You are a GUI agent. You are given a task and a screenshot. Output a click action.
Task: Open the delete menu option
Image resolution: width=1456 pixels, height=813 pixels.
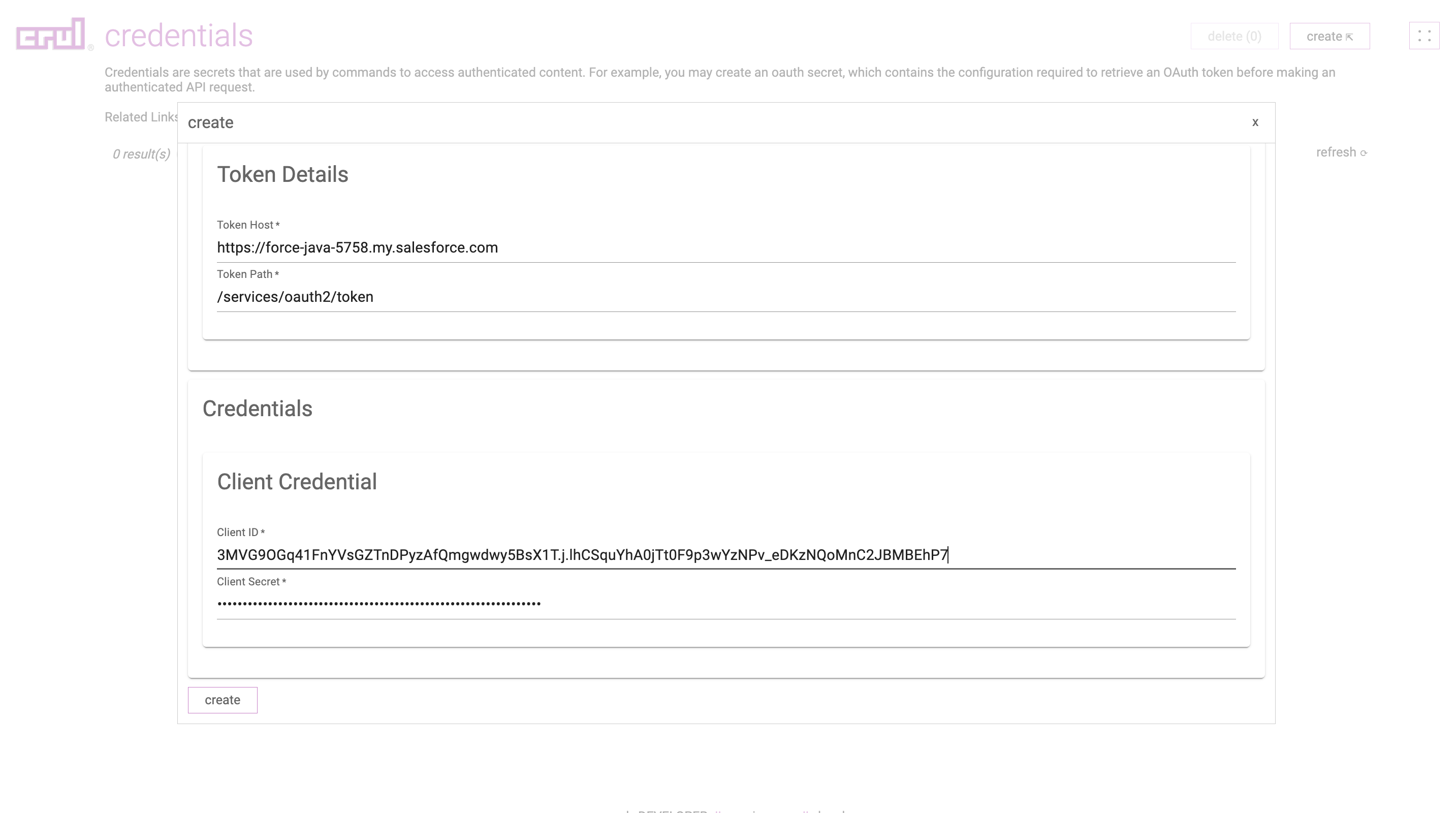coord(1235,36)
